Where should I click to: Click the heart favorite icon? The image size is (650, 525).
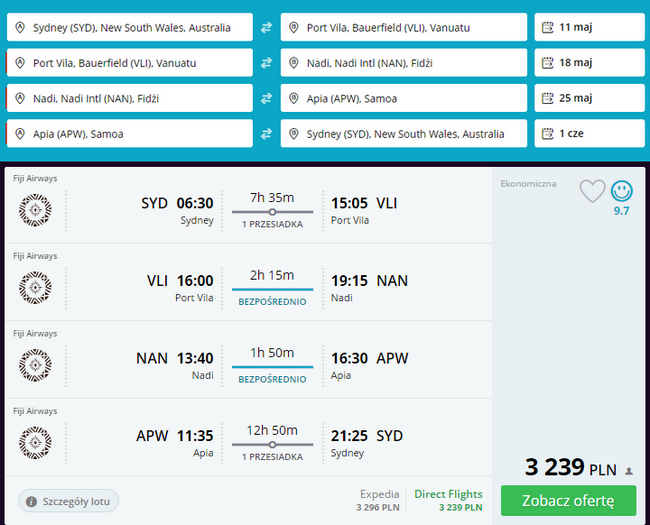pos(593,191)
